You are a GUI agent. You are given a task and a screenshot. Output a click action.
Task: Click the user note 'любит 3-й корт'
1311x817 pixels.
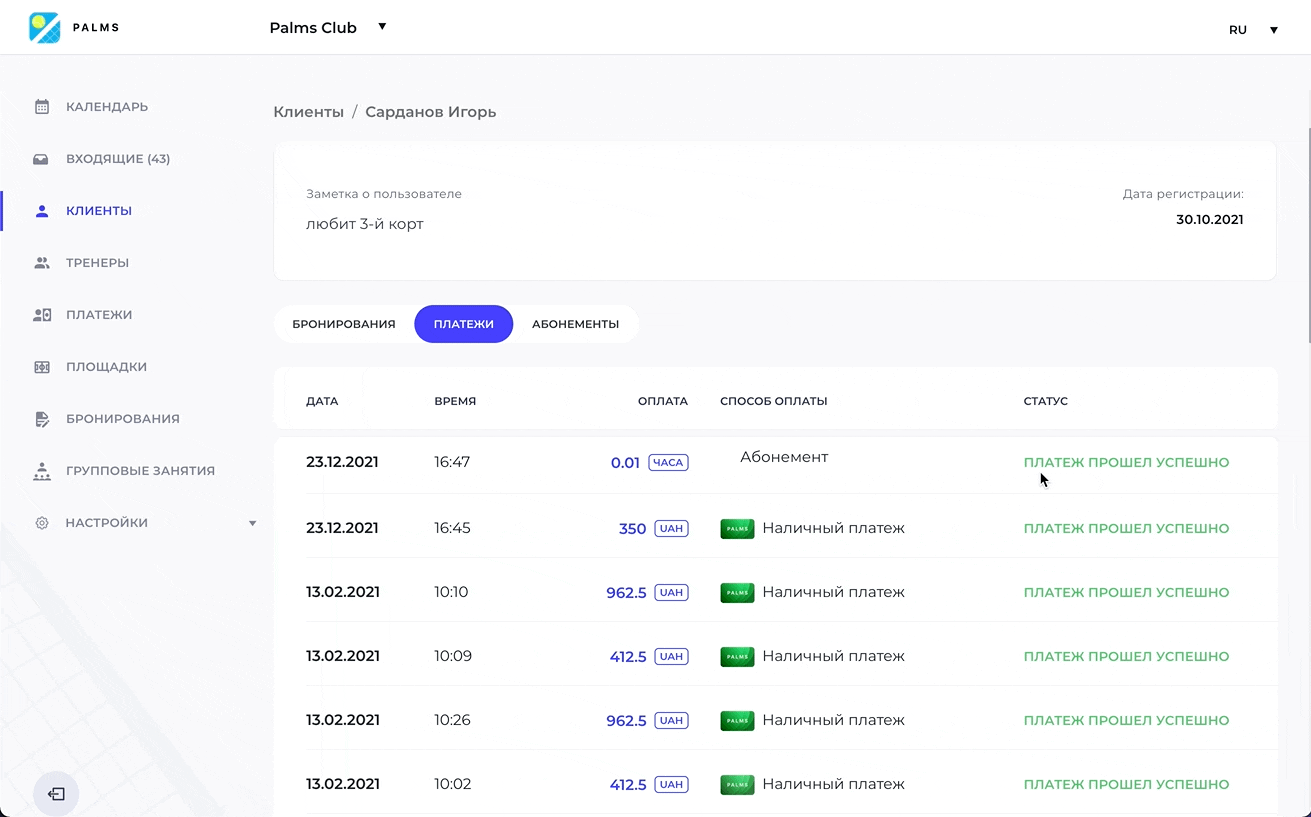point(365,224)
